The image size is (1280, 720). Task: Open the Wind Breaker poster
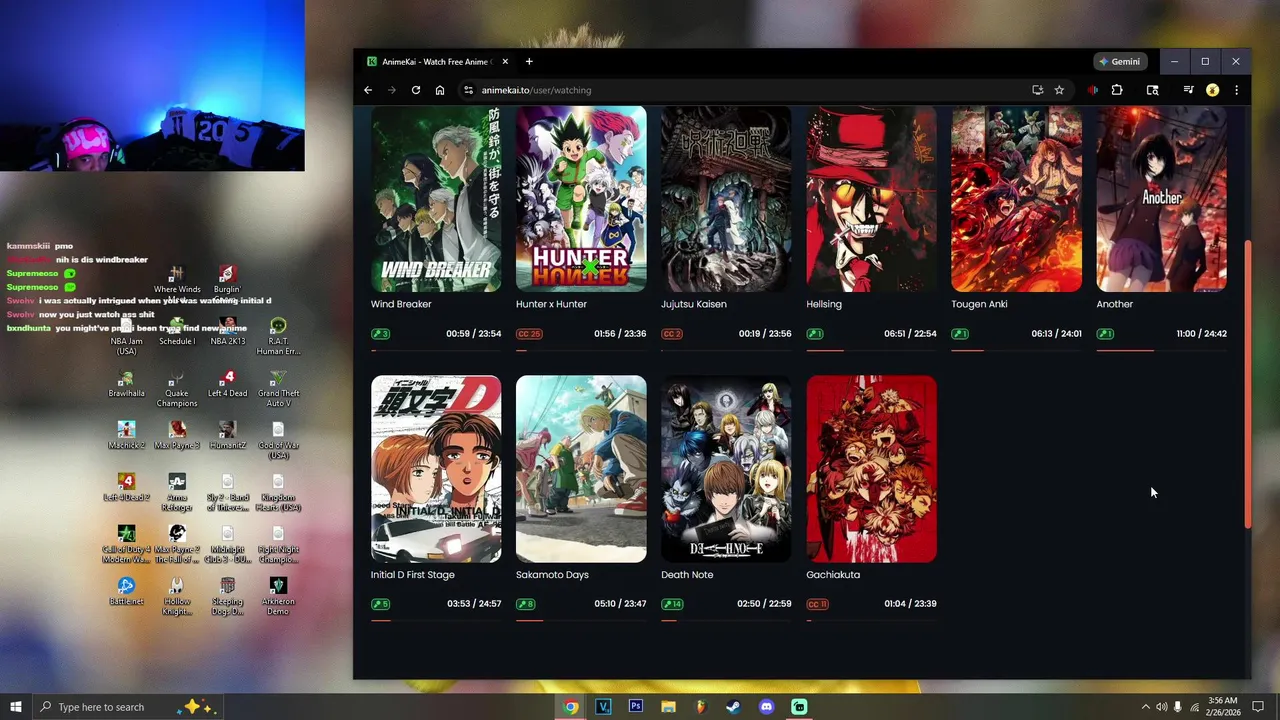[x=436, y=199]
